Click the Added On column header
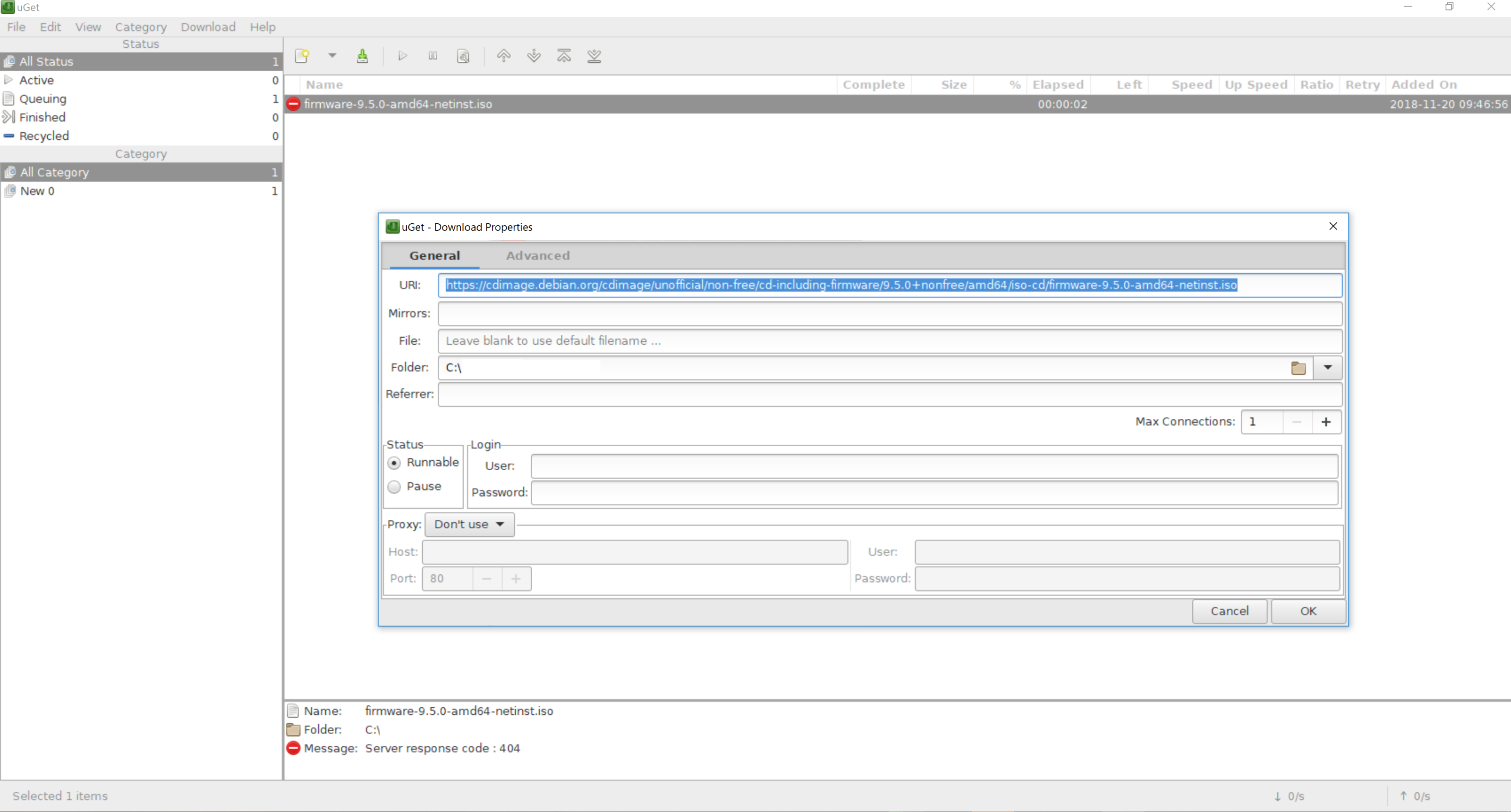 1448,85
